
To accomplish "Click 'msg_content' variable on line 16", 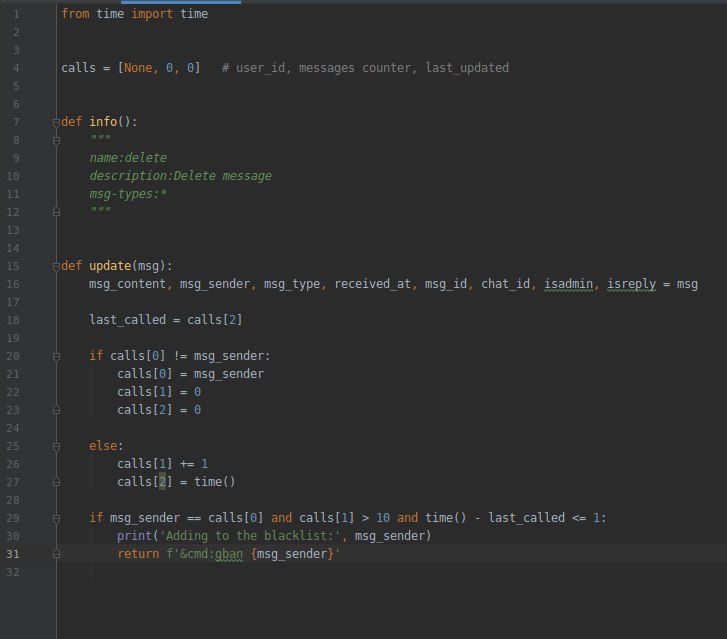I will [x=128, y=284].
